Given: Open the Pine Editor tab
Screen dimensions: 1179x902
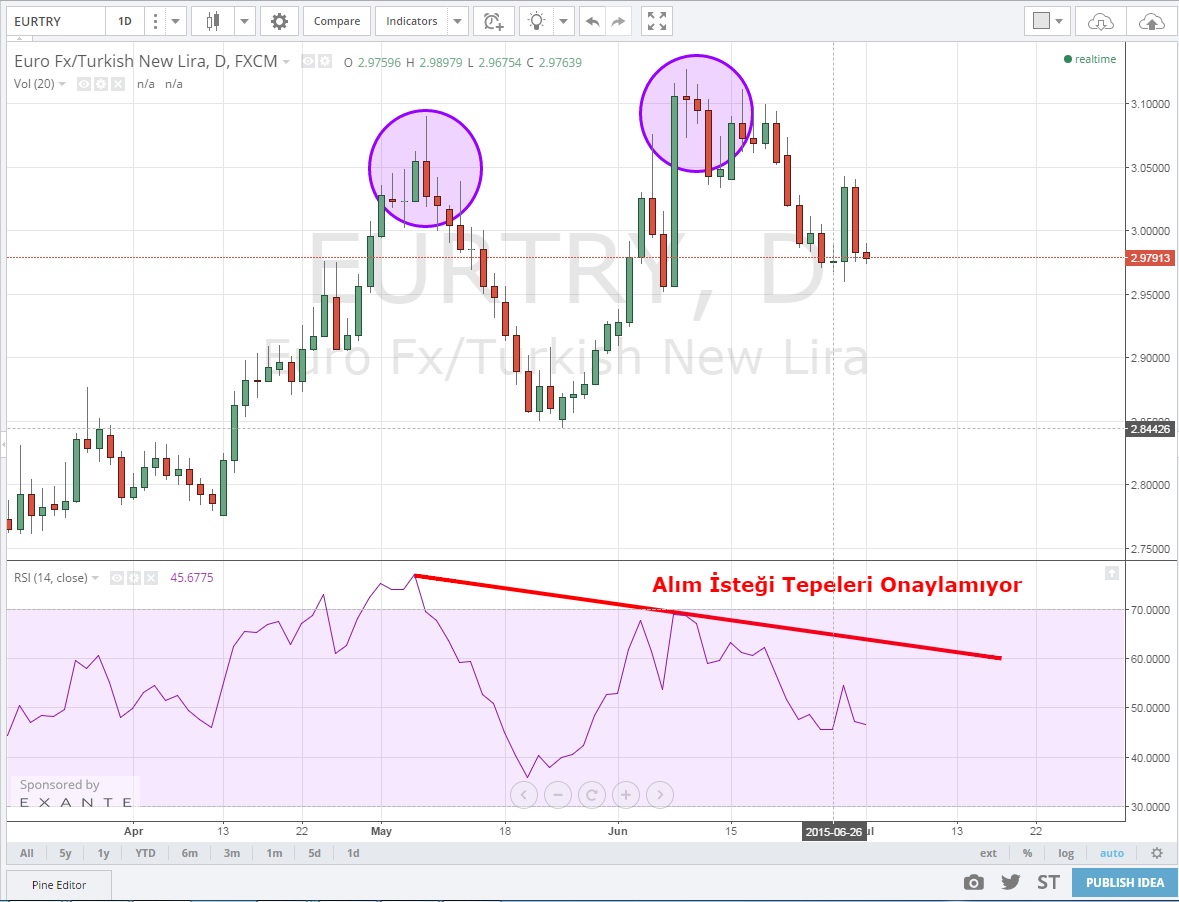Looking at the screenshot, I should pyautogui.click(x=58, y=885).
